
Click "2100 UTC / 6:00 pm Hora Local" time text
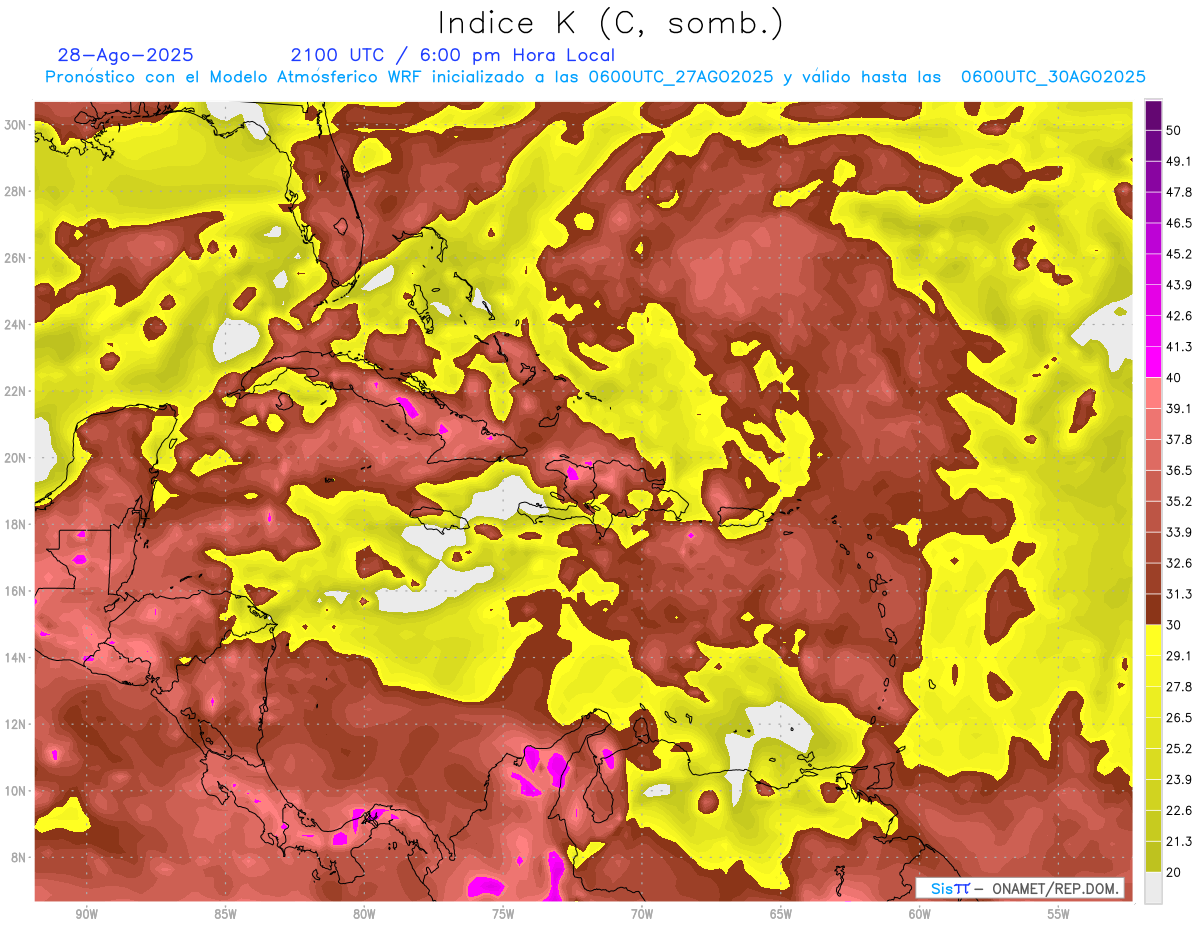(x=453, y=55)
